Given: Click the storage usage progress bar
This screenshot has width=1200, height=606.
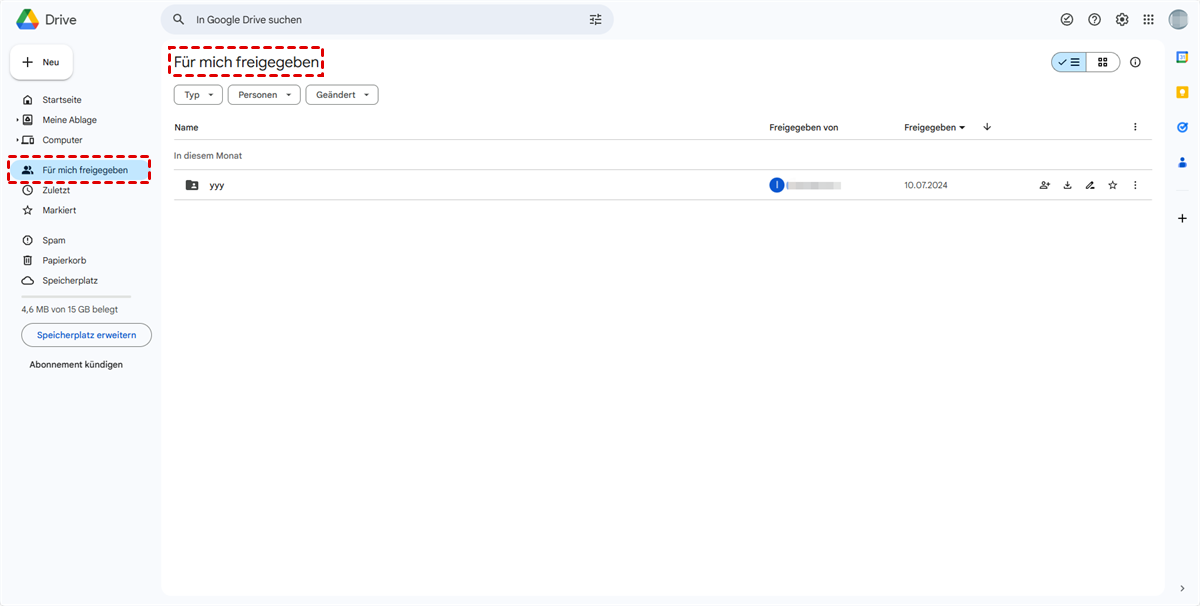Looking at the screenshot, I should coord(76,297).
